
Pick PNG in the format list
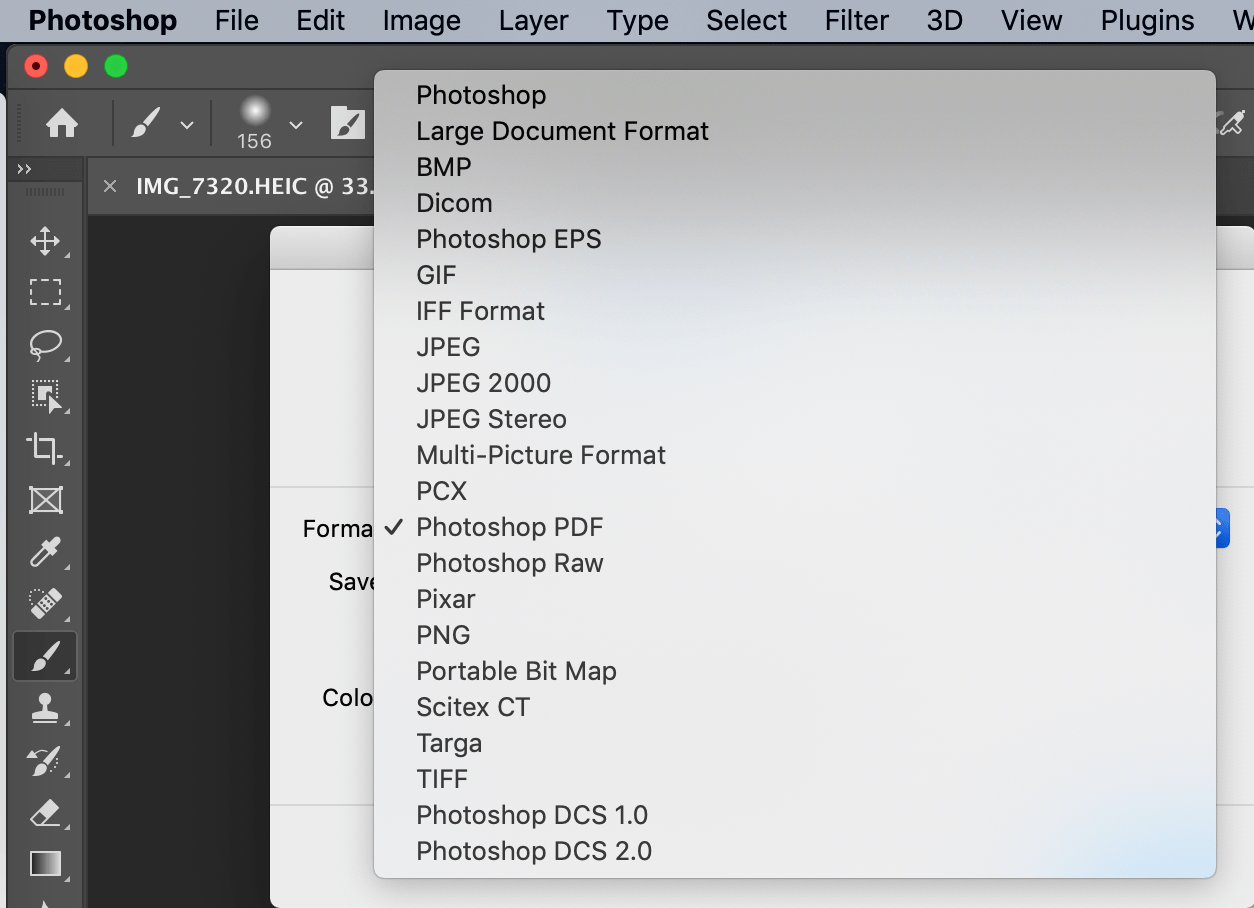click(x=443, y=634)
